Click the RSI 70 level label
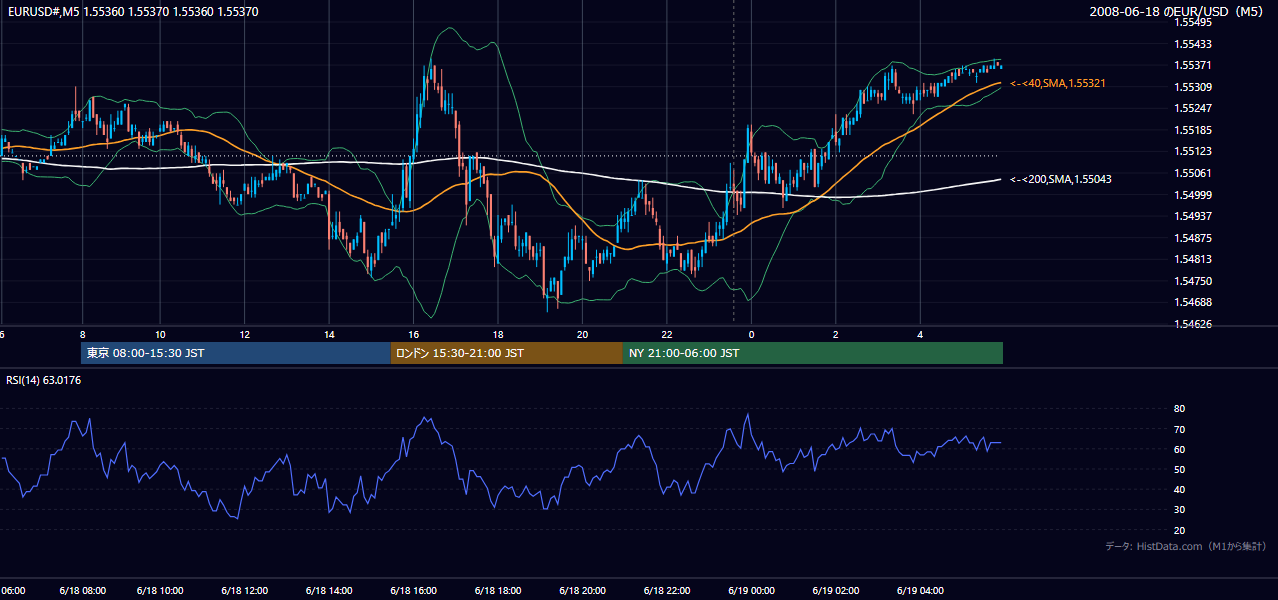The height and width of the screenshot is (600, 1278). [x=1179, y=429]
